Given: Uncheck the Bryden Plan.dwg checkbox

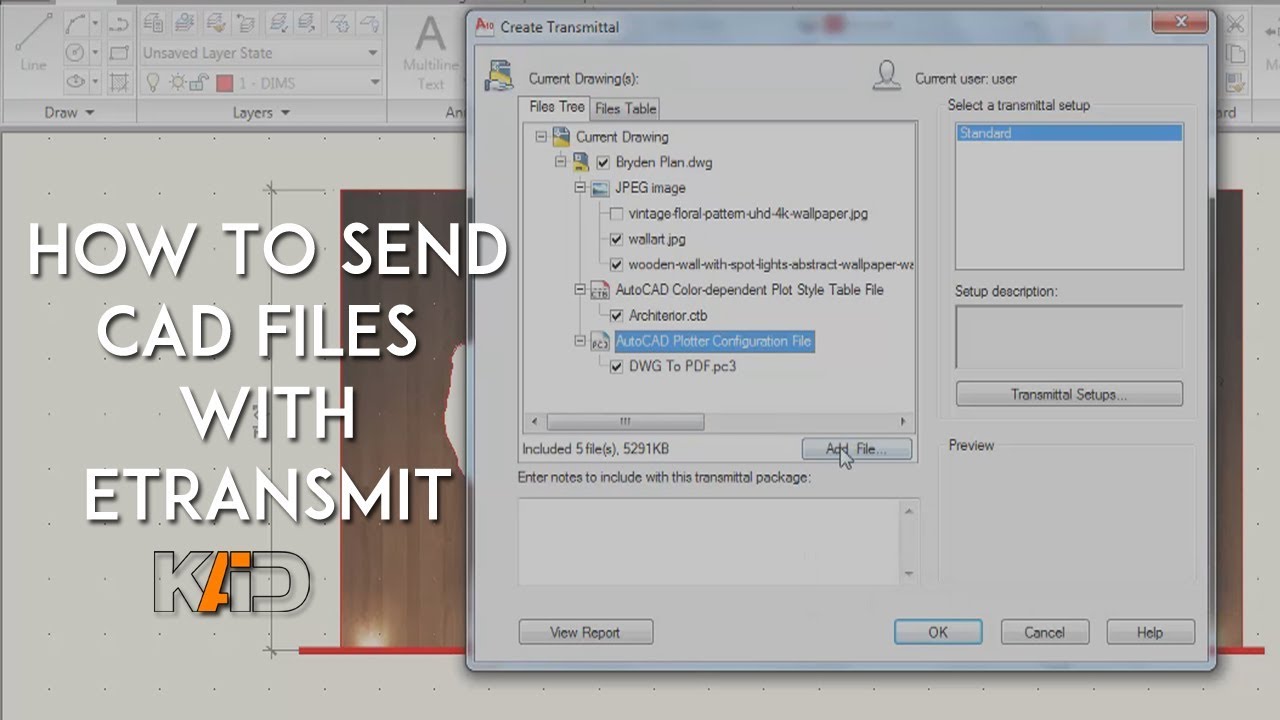Looking at the screenshot, I should (x=603, y=162).
